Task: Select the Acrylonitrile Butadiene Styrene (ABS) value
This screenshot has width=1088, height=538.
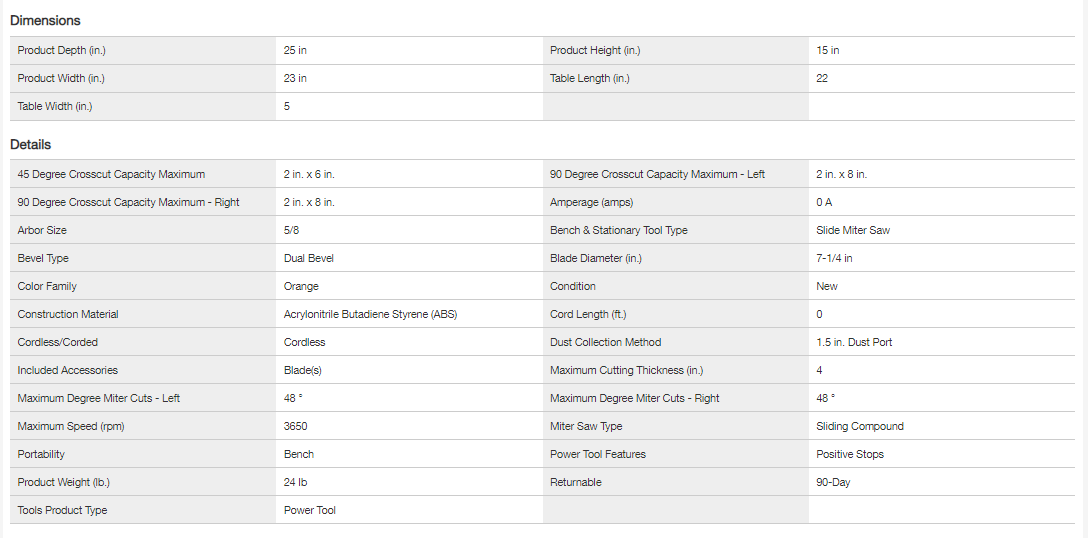Action: click(370, 314)
